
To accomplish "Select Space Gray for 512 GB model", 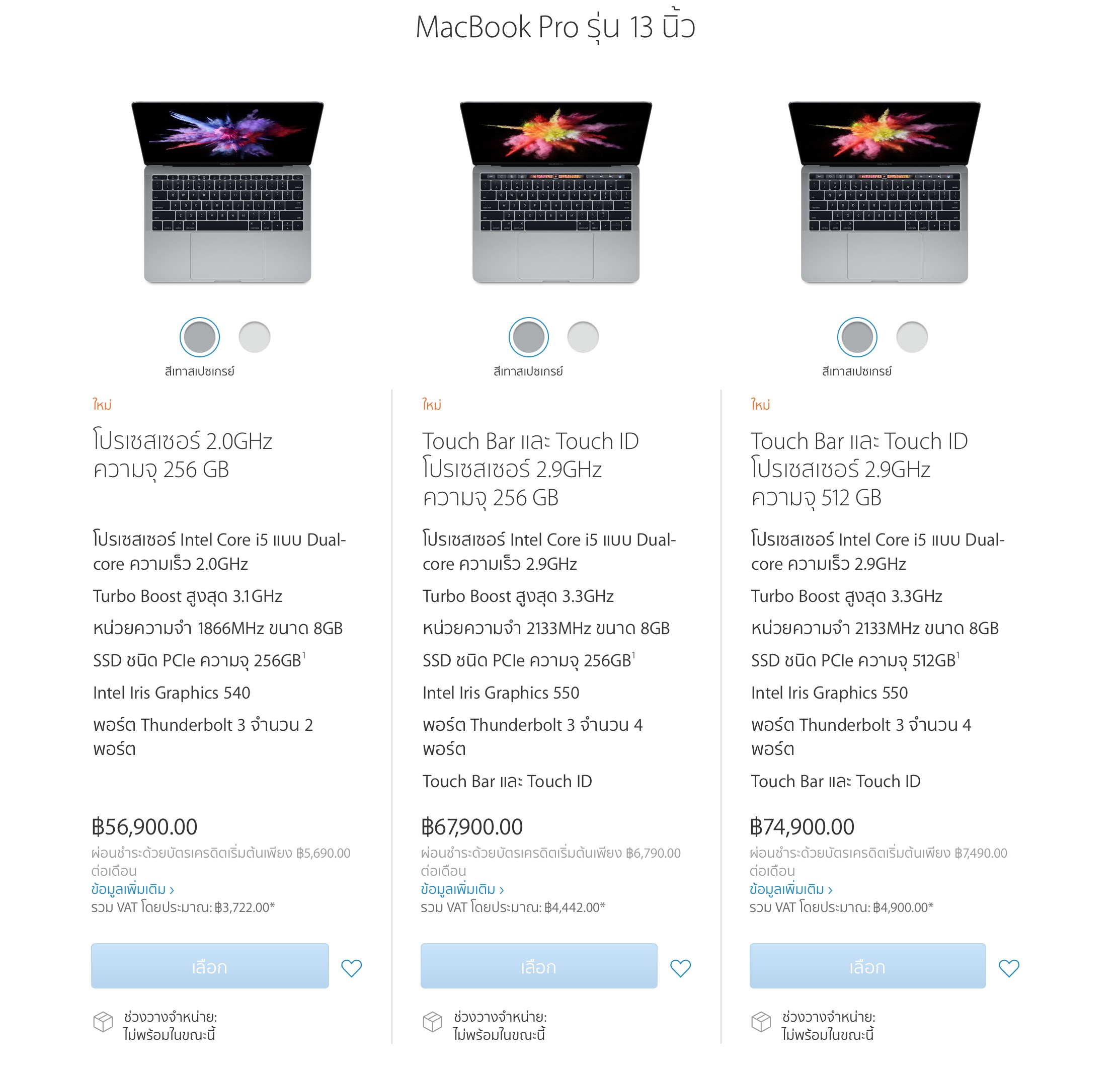I will pos(857,337).
